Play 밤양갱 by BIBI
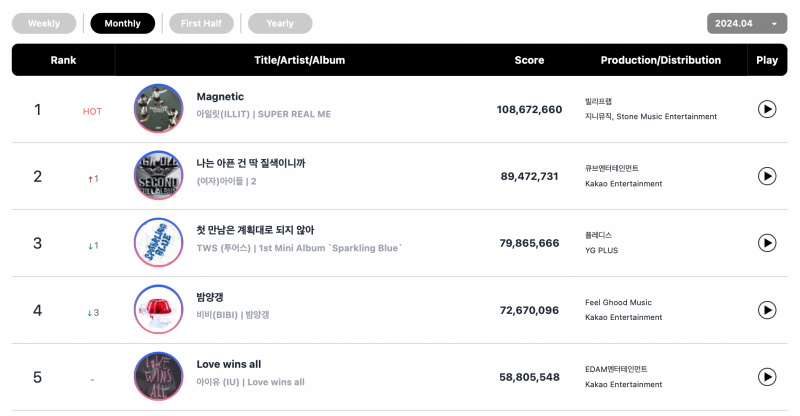 (x=767, y=310)
